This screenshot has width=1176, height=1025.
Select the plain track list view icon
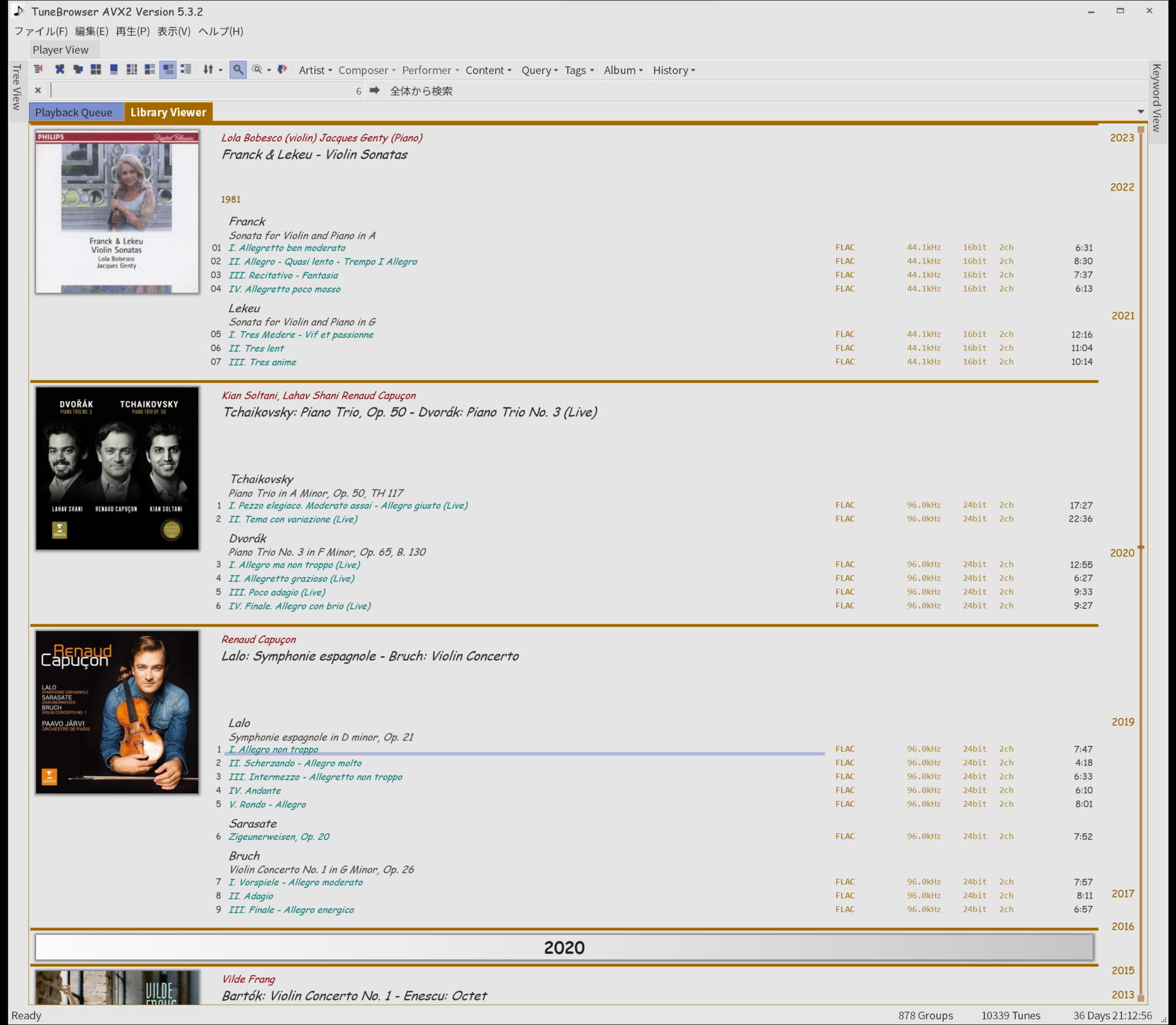(186, 70)
